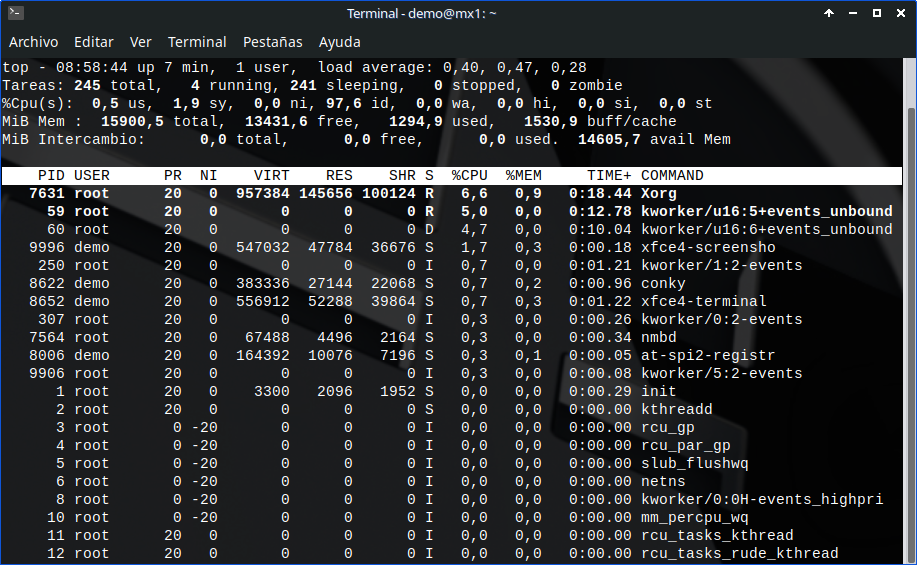
Task: Click the USER column header
Action: [92, 175]
